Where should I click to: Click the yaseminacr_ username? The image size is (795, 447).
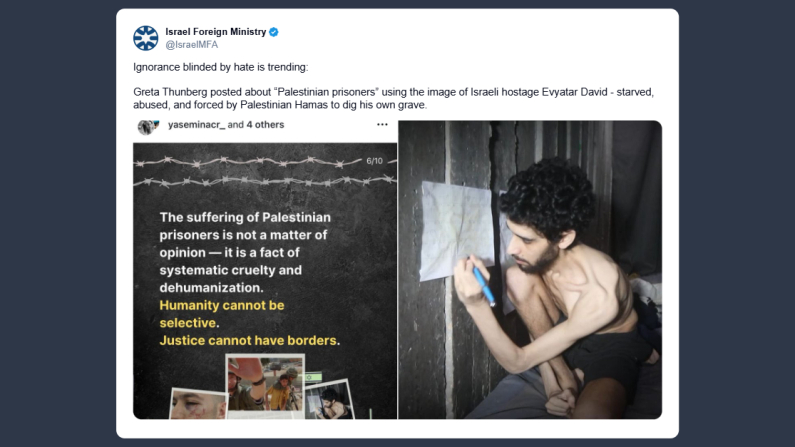pyautogui.click(x=197, y=125)
